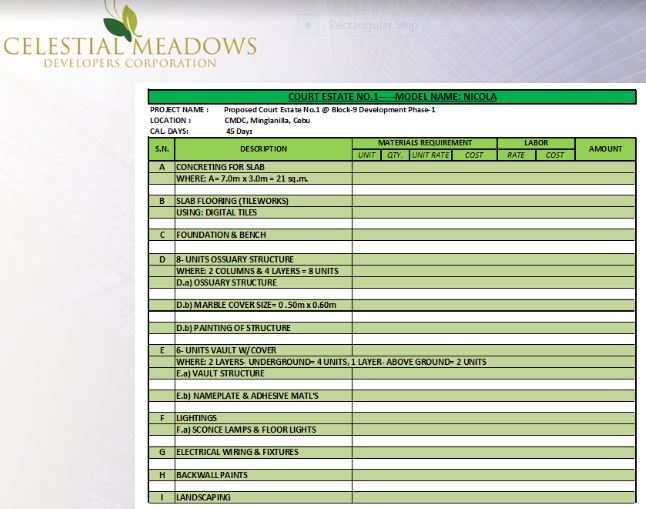Click the Celestial Meadows leaf logo

coord(121,21)
